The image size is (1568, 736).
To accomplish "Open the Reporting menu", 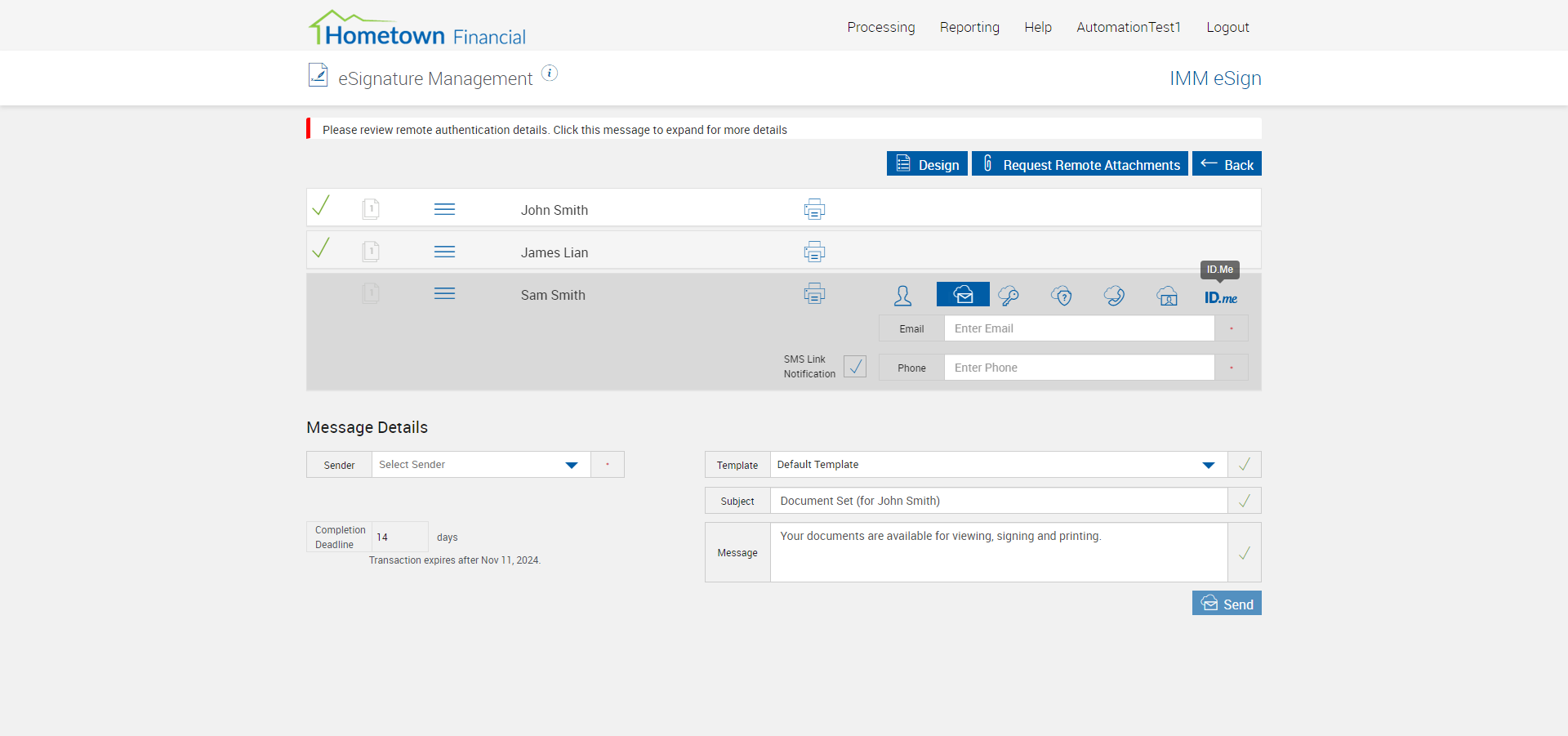I will [x=969, y=27].
